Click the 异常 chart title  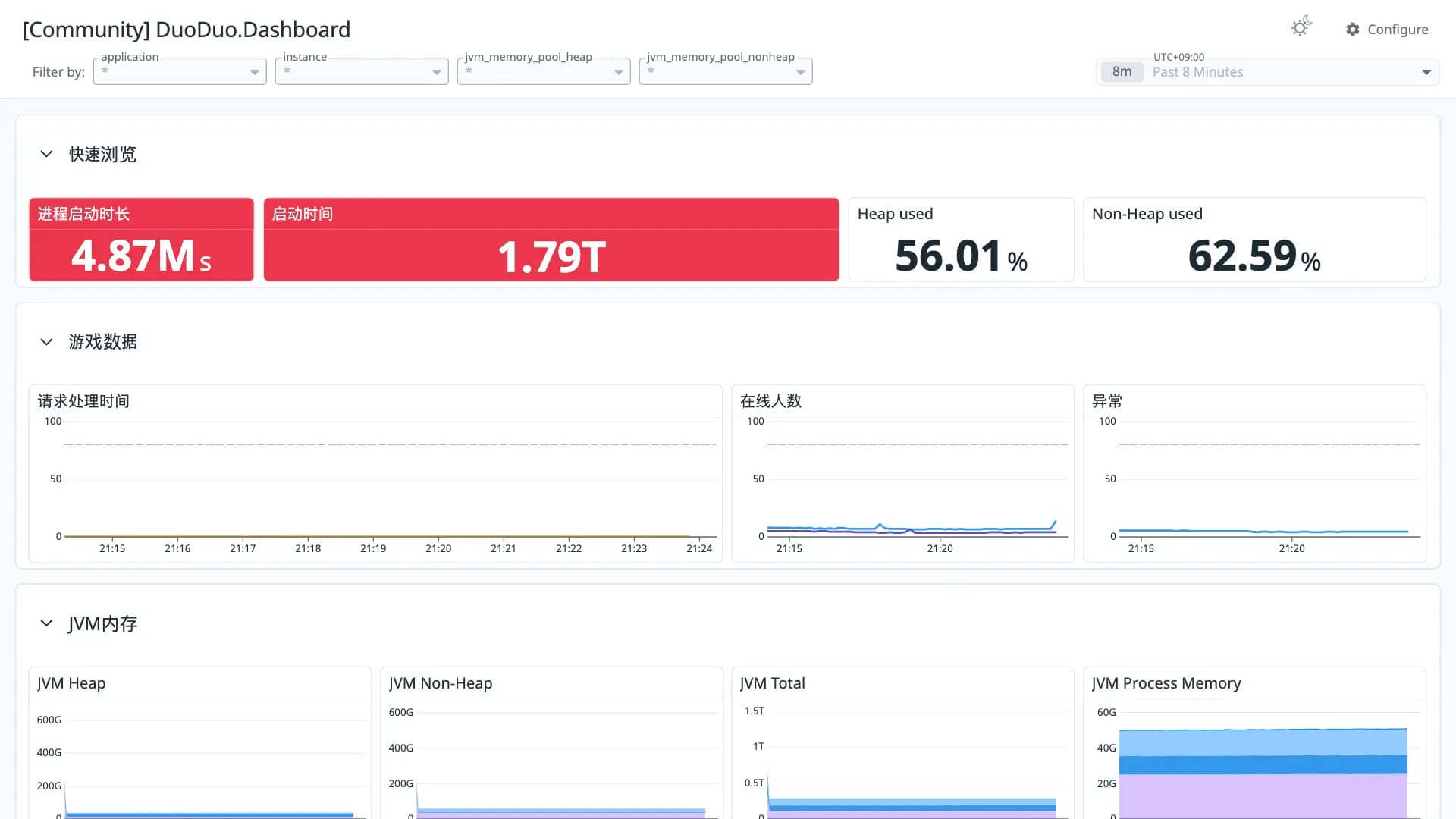click(x=1107, y=401)
